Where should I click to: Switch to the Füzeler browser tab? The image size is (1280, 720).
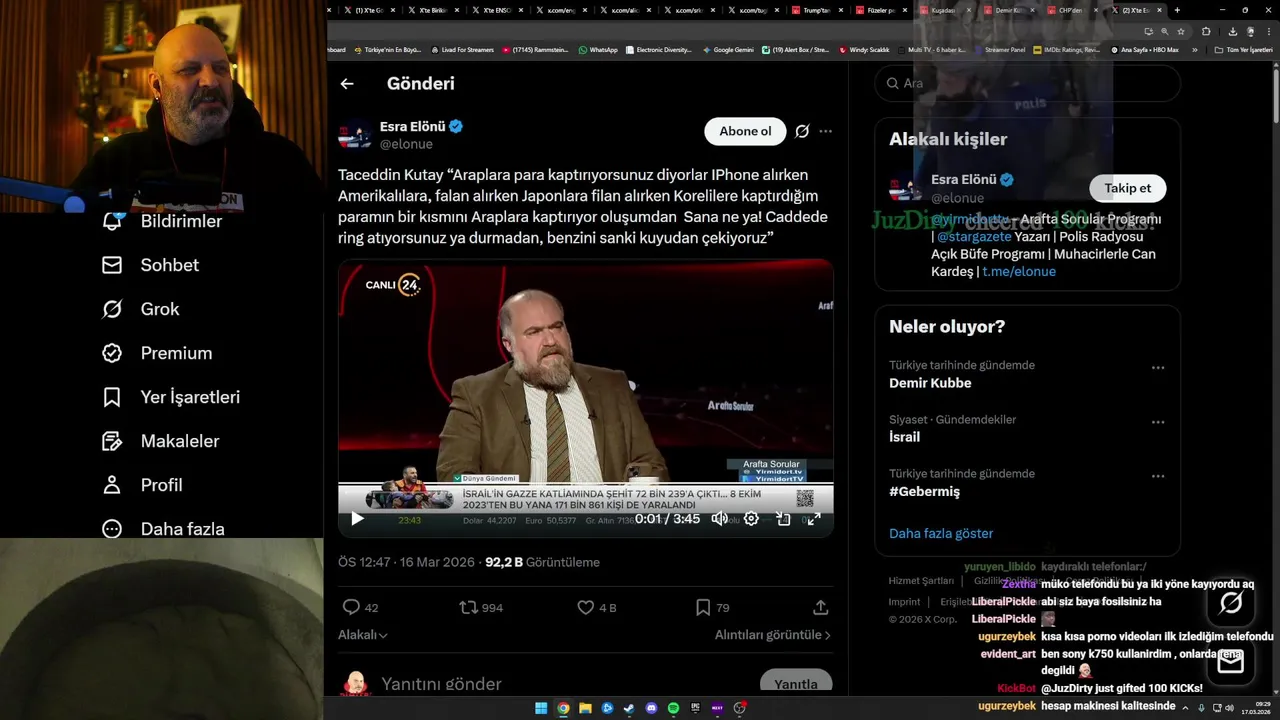click(x=882, y=10)
